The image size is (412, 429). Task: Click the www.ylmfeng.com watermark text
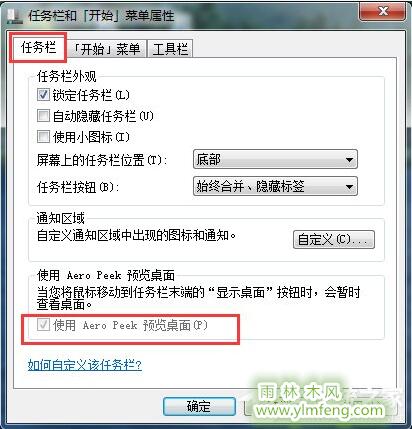(x=320, y=410)
